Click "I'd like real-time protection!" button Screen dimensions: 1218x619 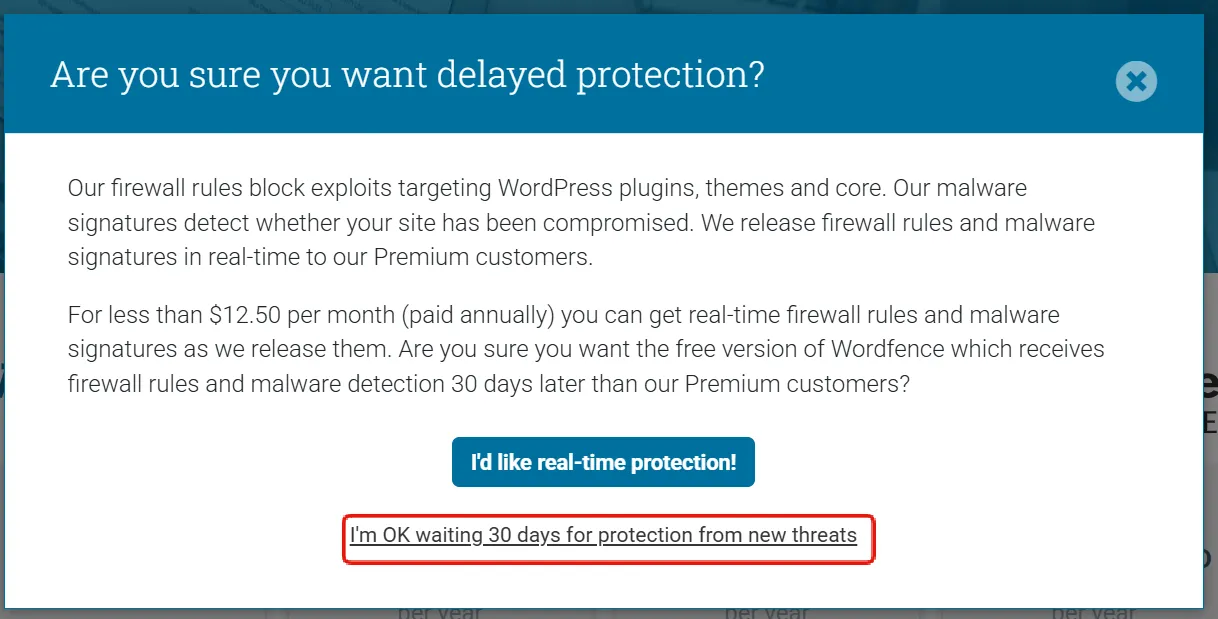[603, 462]
